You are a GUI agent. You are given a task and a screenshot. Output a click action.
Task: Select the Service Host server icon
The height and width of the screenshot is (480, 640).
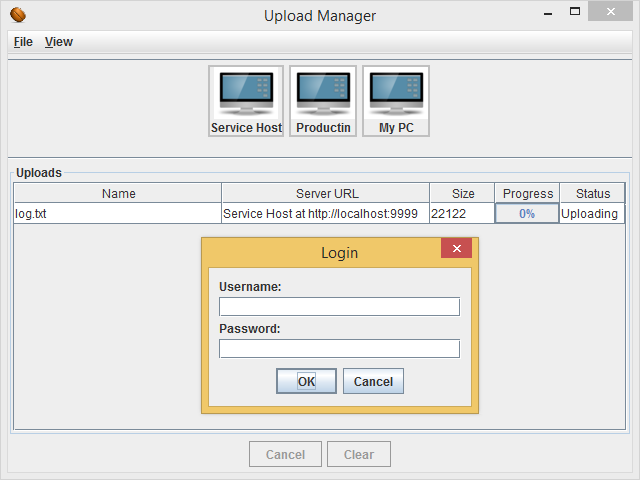point(246,101)
